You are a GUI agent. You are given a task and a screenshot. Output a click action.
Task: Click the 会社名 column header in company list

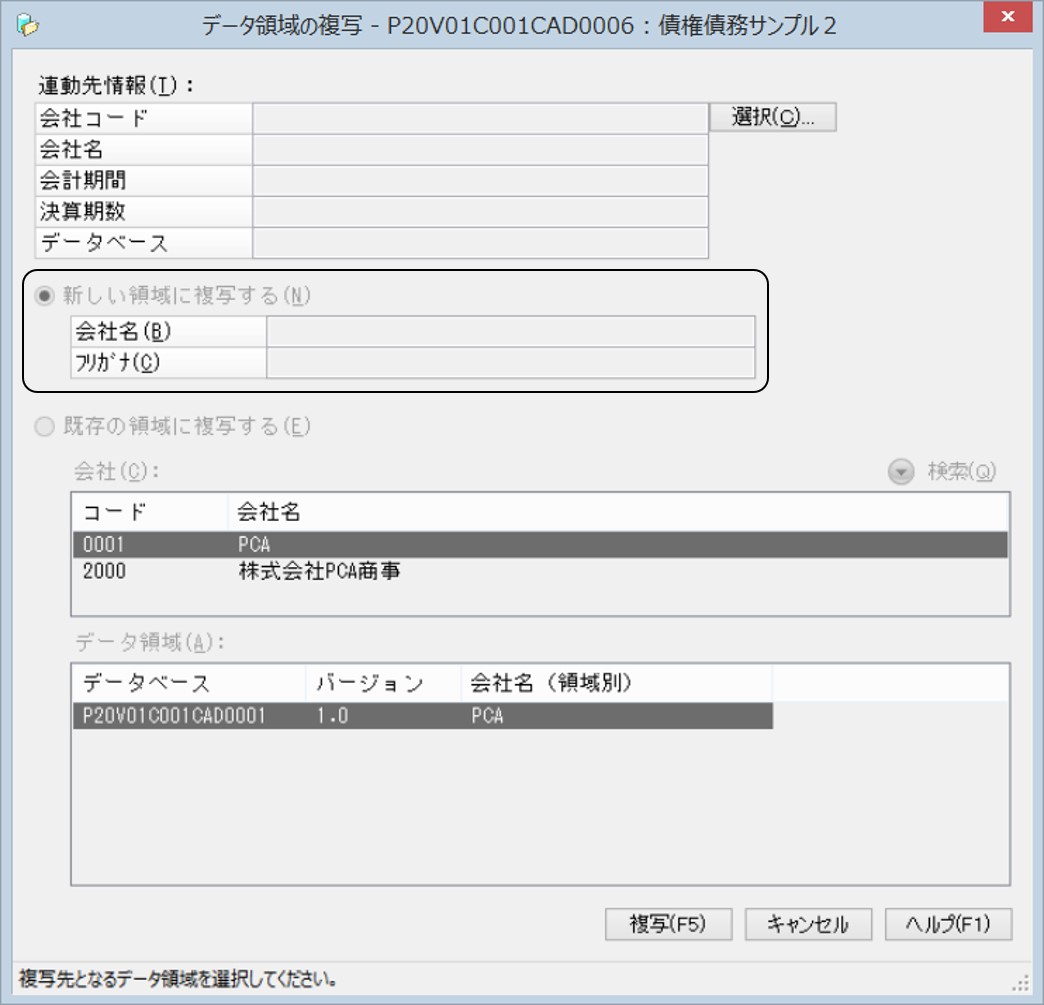coord(616,513)
